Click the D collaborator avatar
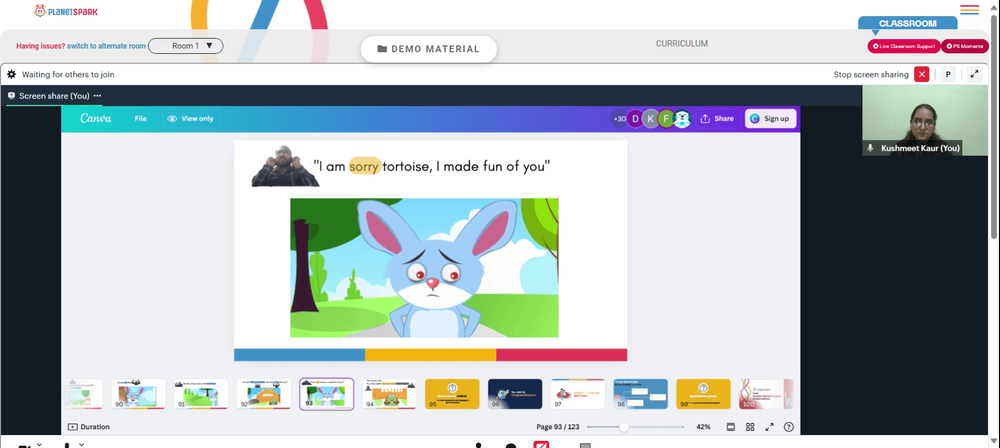Image resolution: width=1000 pixels, height=448 pixels. click(635, 119)
